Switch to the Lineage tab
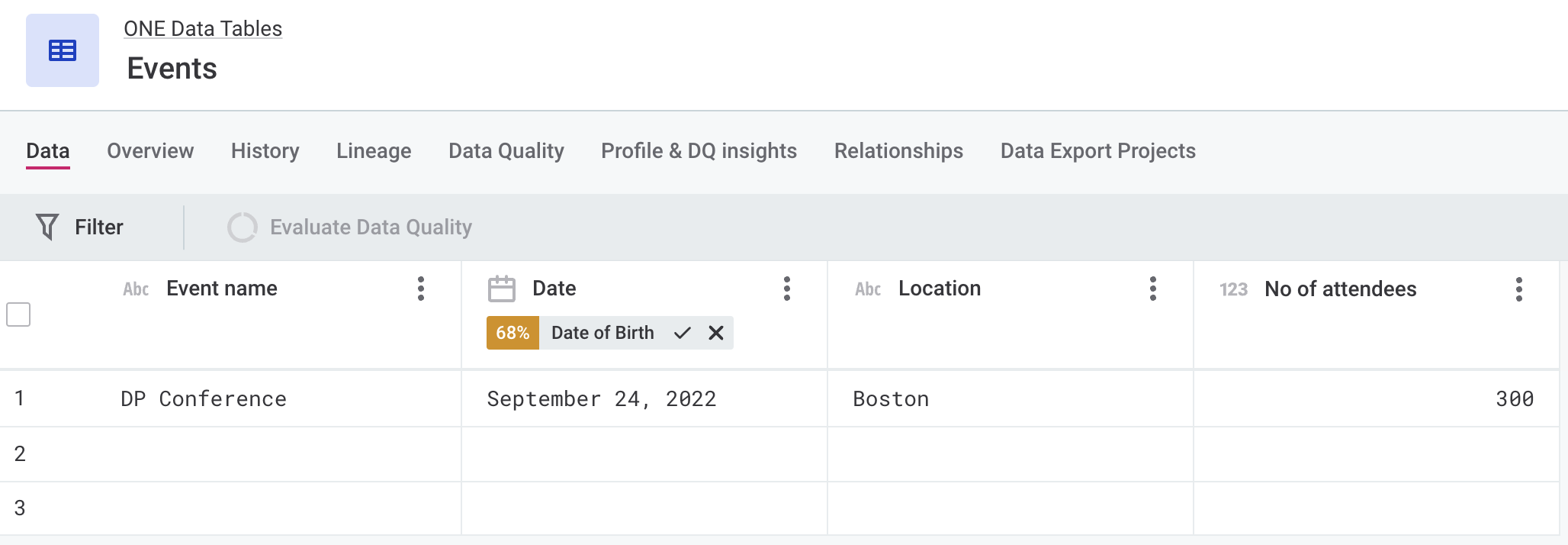This screenshot has height=545, width=1568. click(x=374, y=151)
